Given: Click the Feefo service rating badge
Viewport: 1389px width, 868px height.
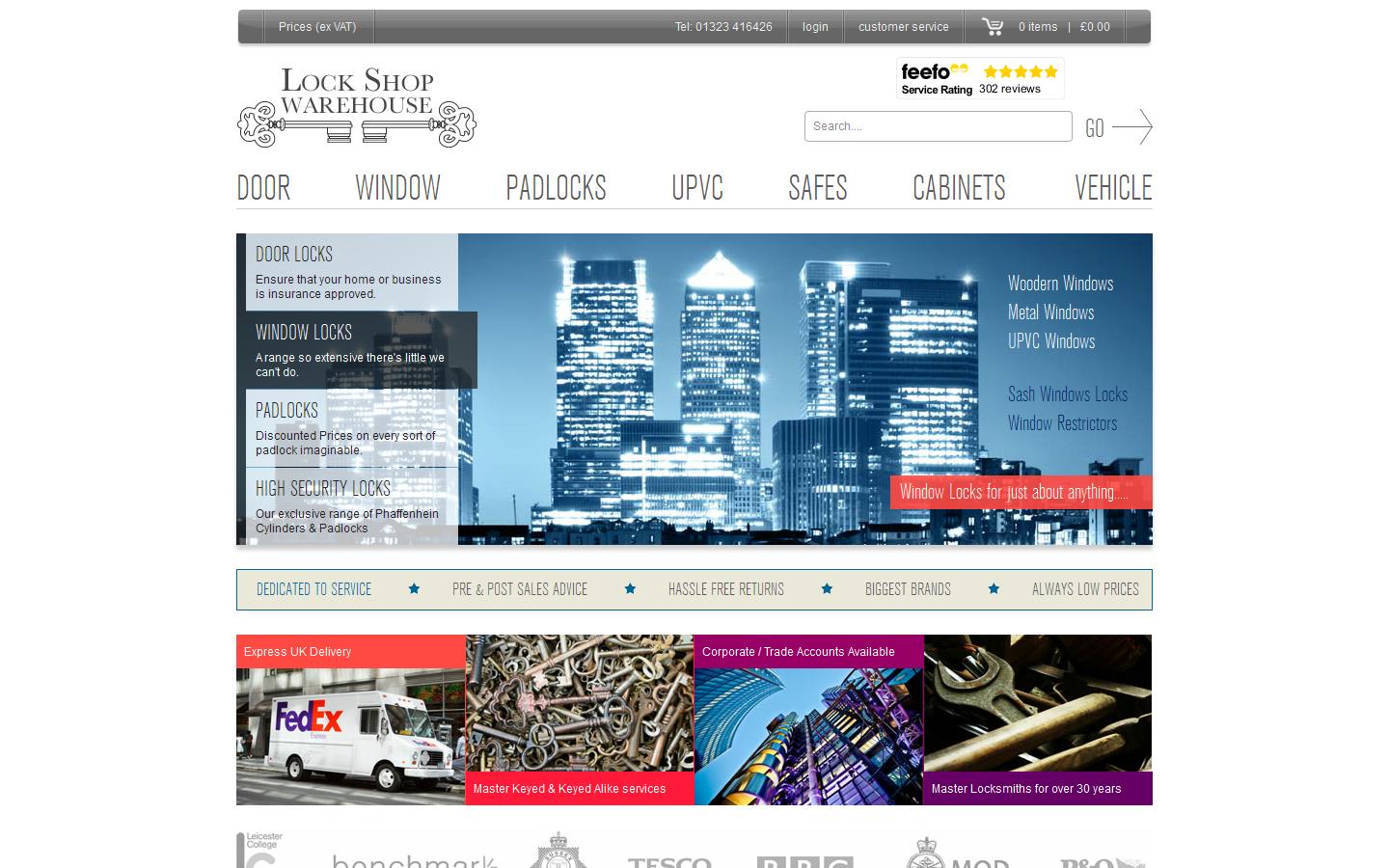Looking at the screenshot, I should pos(980,77).
